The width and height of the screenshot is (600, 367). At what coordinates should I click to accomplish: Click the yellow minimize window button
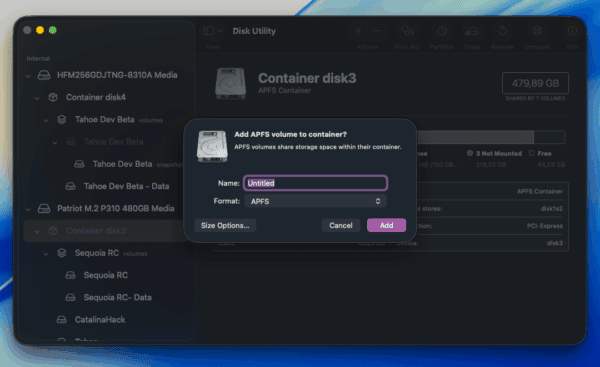[40, 30]
